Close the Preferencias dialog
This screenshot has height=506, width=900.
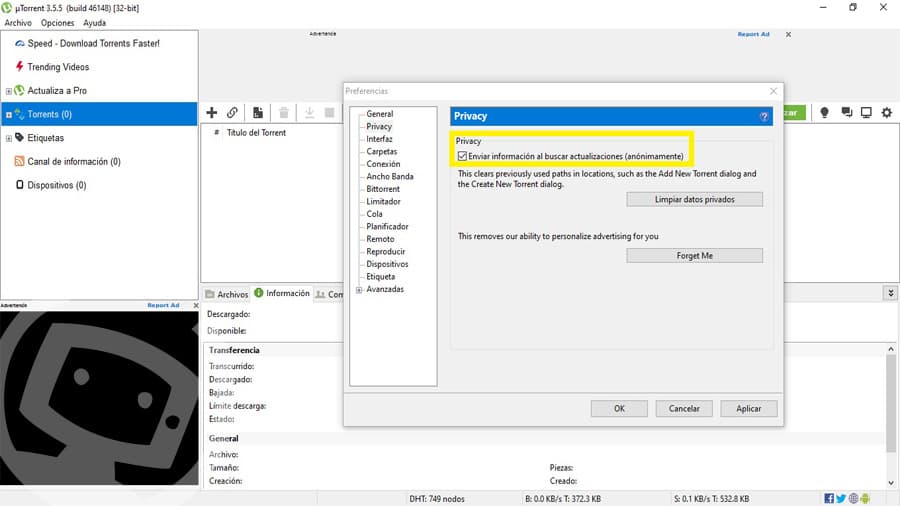pyautogui.click(x=773, y=91)
